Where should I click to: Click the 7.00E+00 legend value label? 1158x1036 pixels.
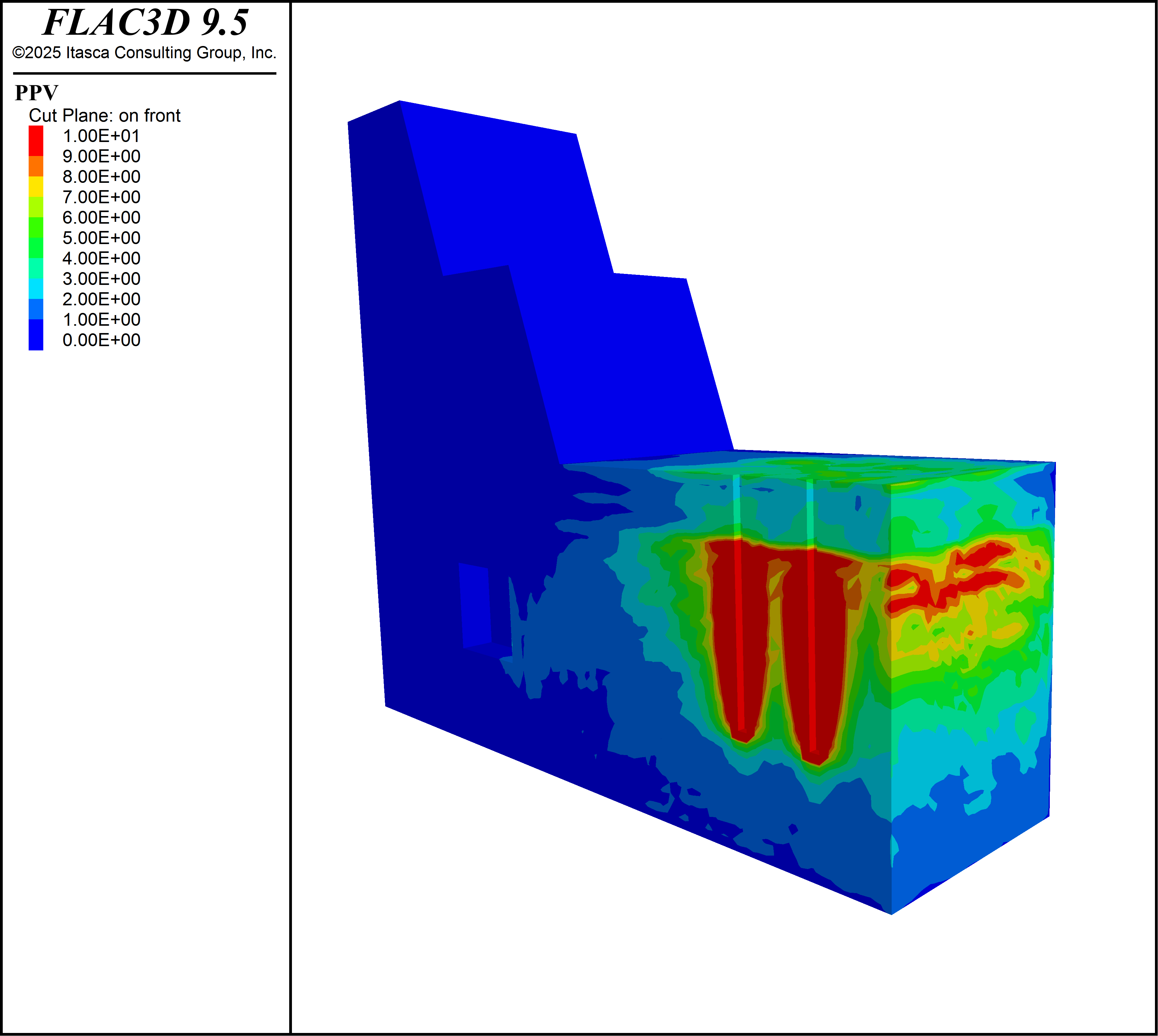click(101, 197)
